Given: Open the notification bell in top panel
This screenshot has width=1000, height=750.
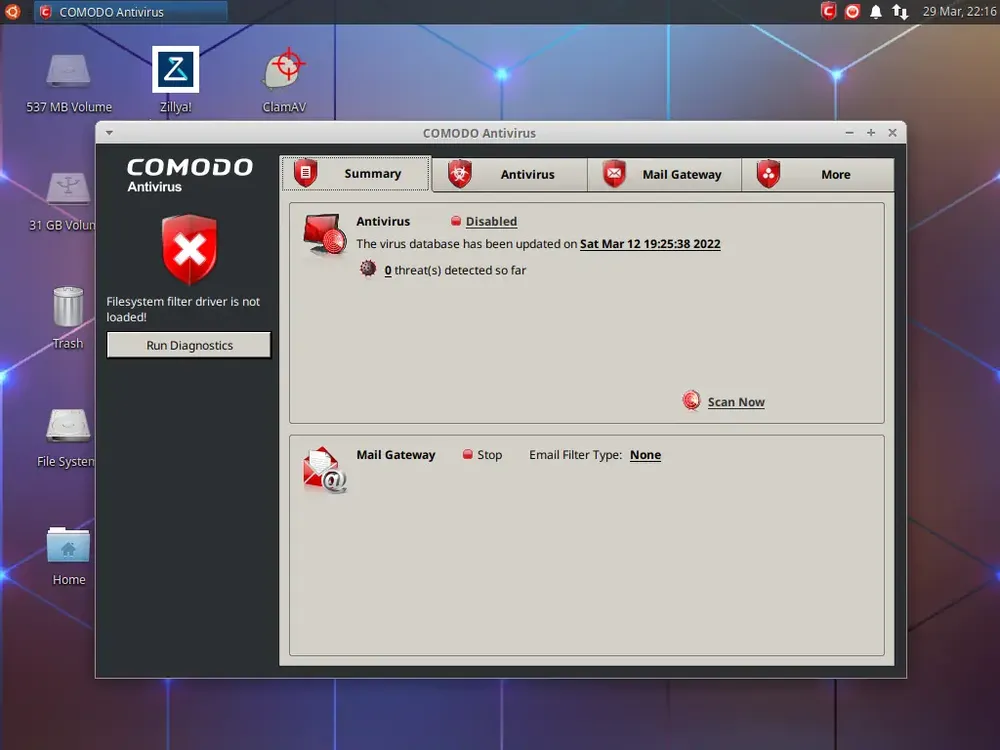Looking at the screenshot, I should pos(876,12).
